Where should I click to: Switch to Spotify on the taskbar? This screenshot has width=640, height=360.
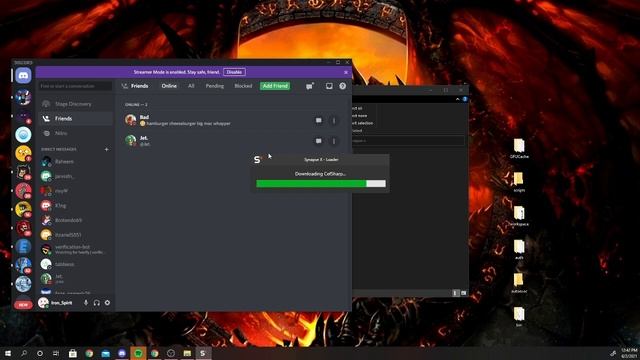click(138, 353)
